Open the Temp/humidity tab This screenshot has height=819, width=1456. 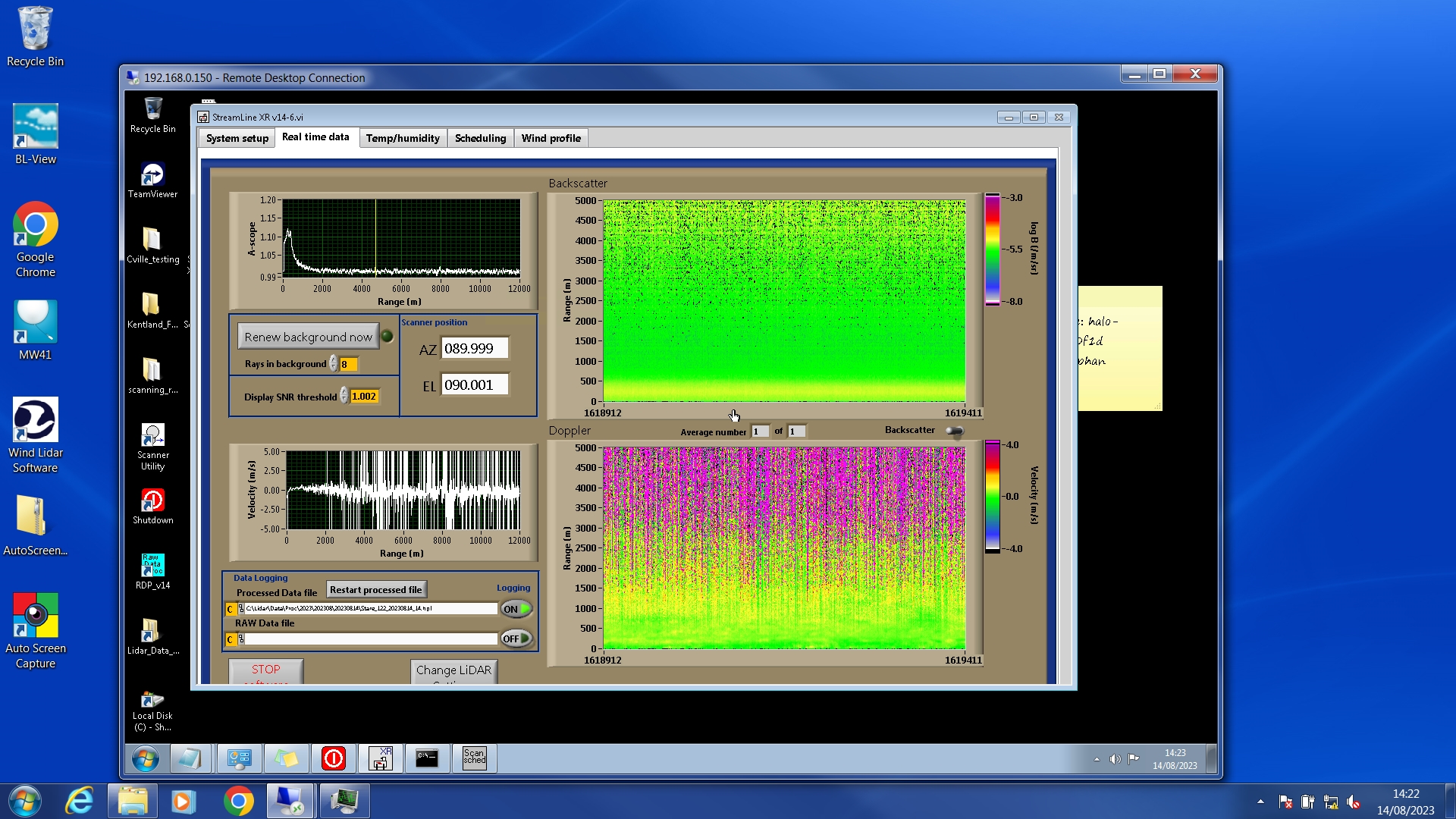[x=402, y=138]
